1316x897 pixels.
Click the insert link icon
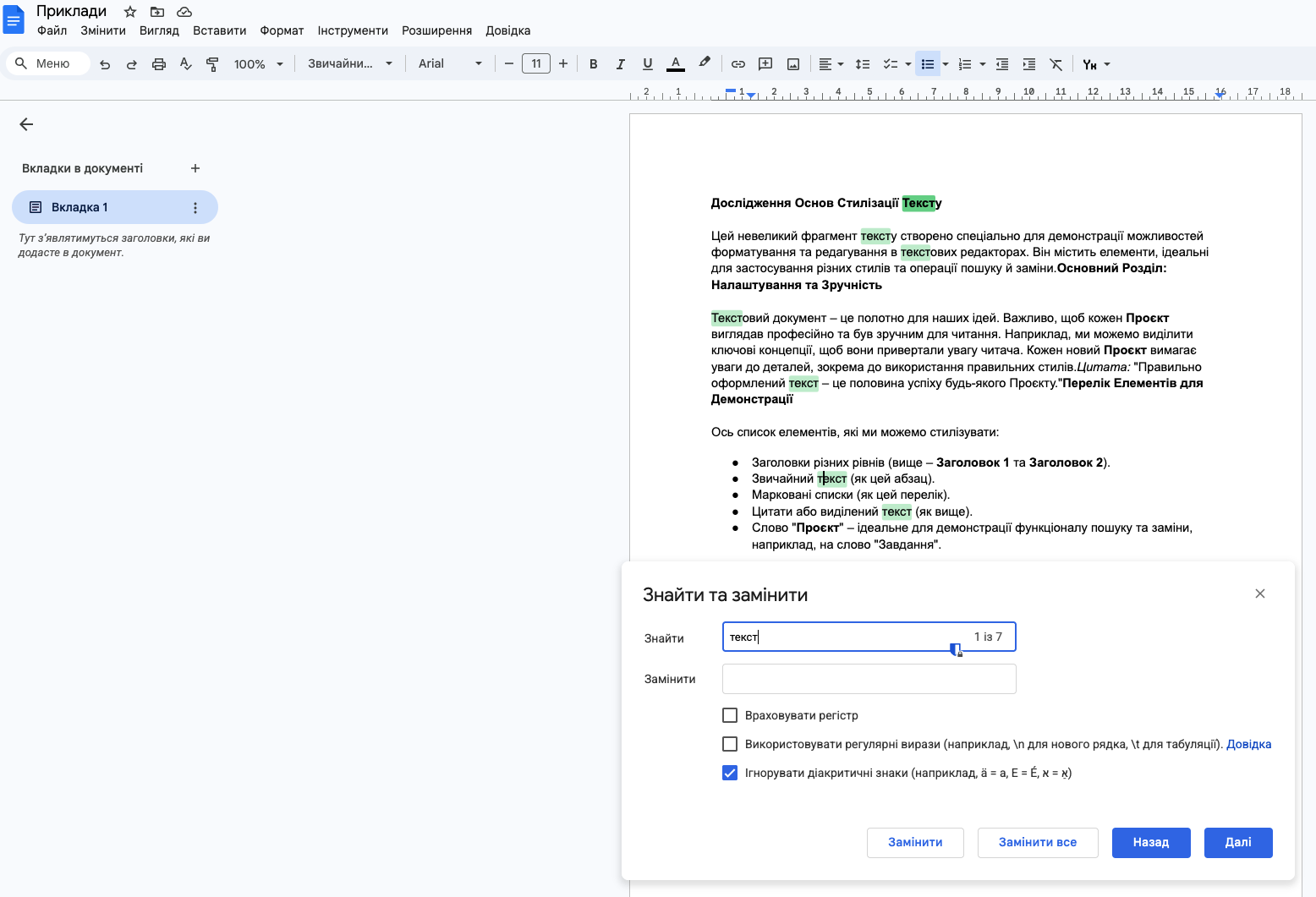pos(738,64)
